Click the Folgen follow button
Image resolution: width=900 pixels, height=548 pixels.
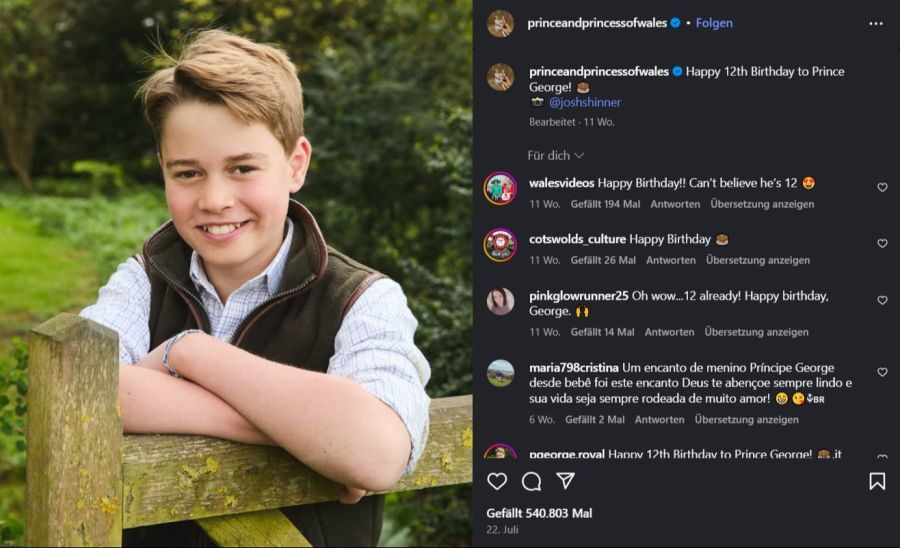[714, 23]
